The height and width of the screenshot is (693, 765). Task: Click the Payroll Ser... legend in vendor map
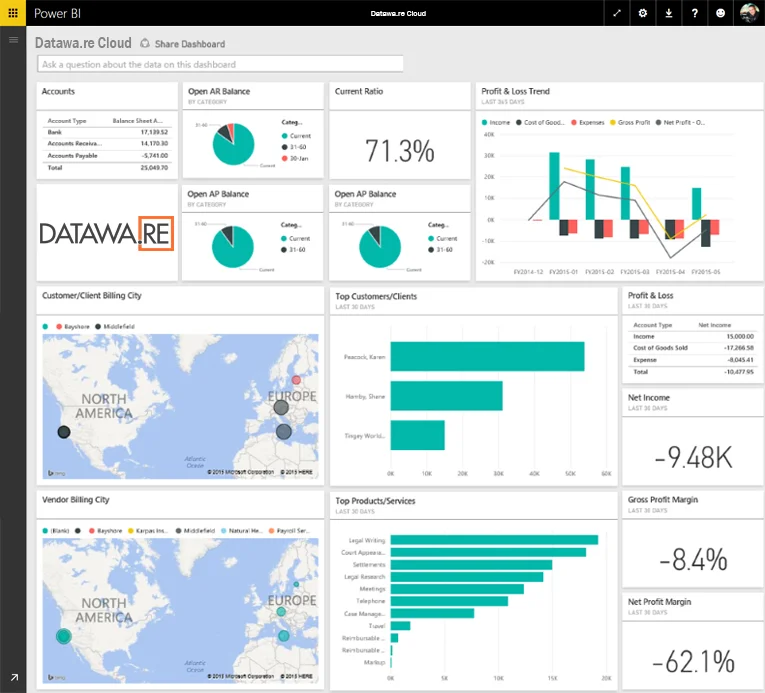coord(289,530)
